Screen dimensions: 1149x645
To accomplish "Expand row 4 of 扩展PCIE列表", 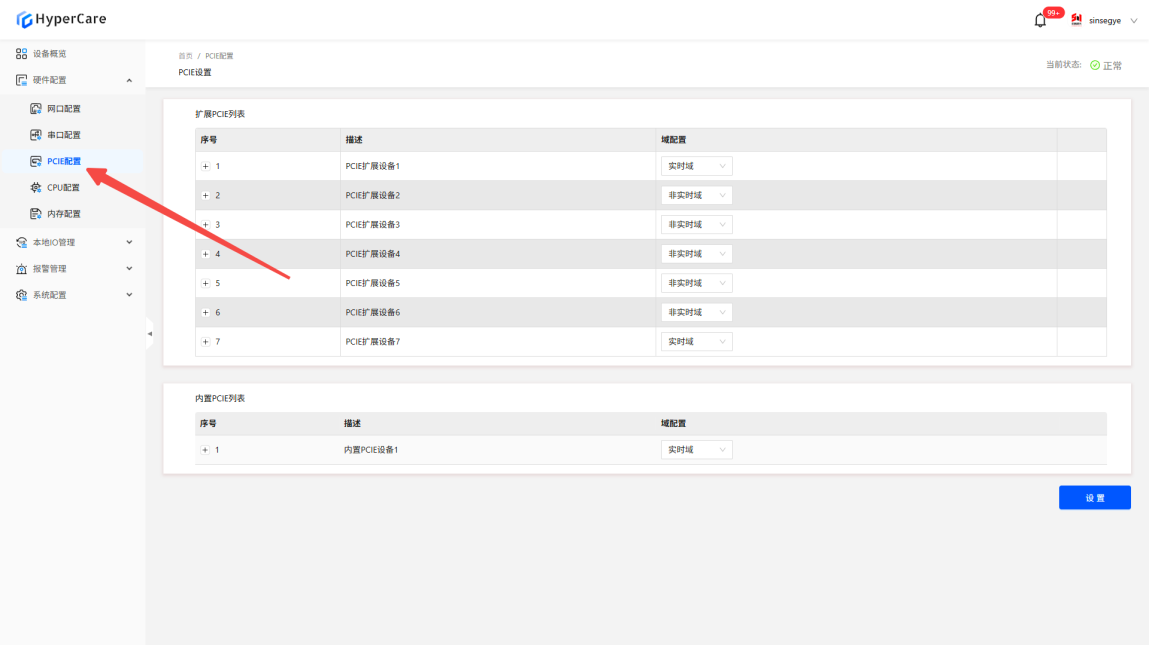I will pyautogui.click(x=206, y=254).
